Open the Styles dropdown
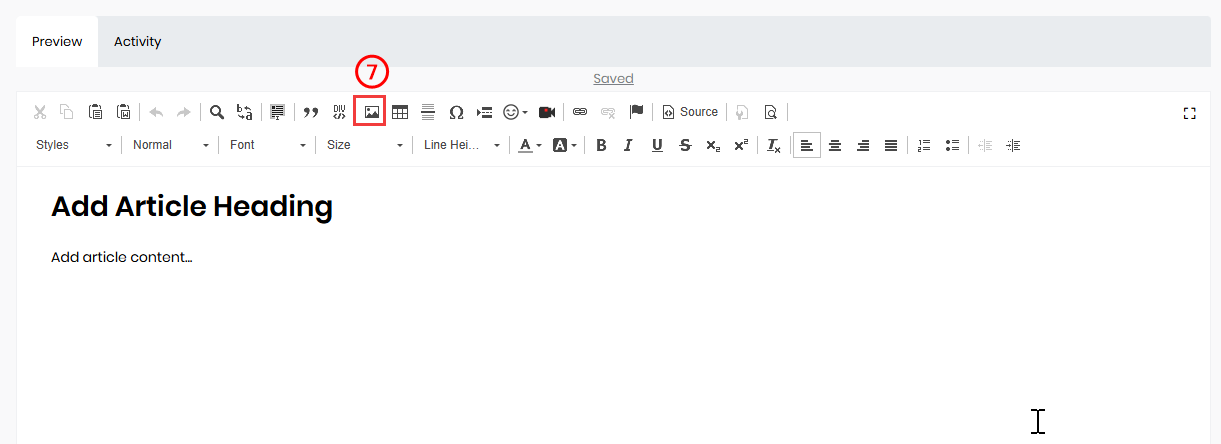This screenshot has height=444, width=1221. 74,145
